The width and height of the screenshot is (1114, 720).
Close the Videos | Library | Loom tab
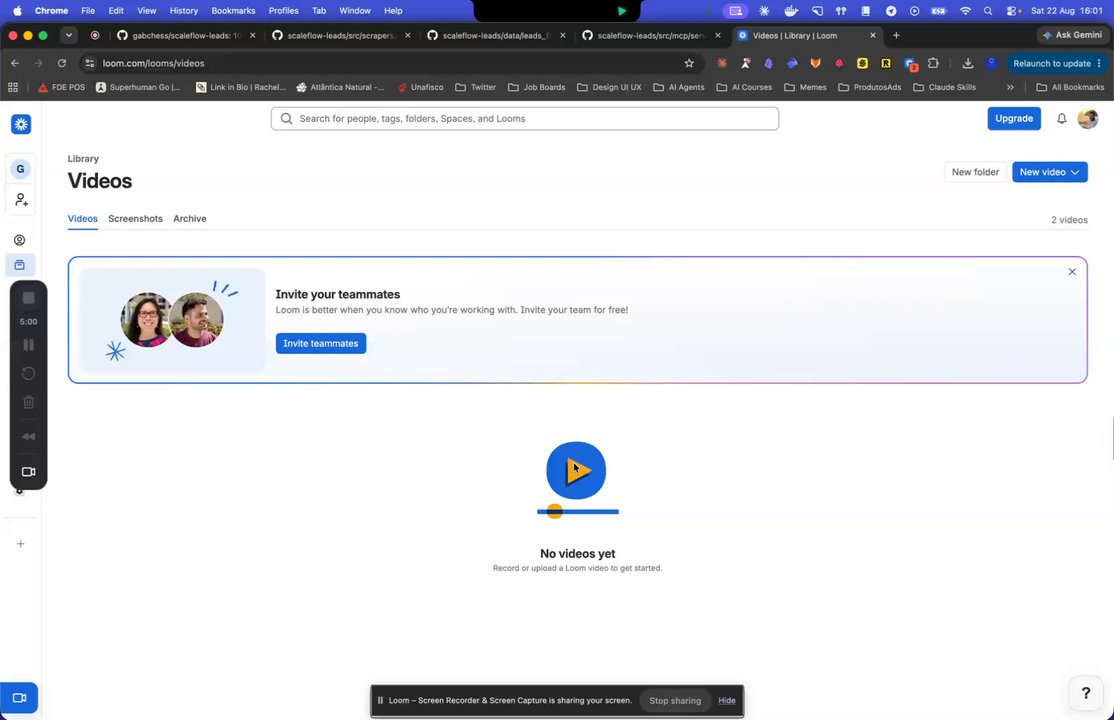click(x=873, y=36)
